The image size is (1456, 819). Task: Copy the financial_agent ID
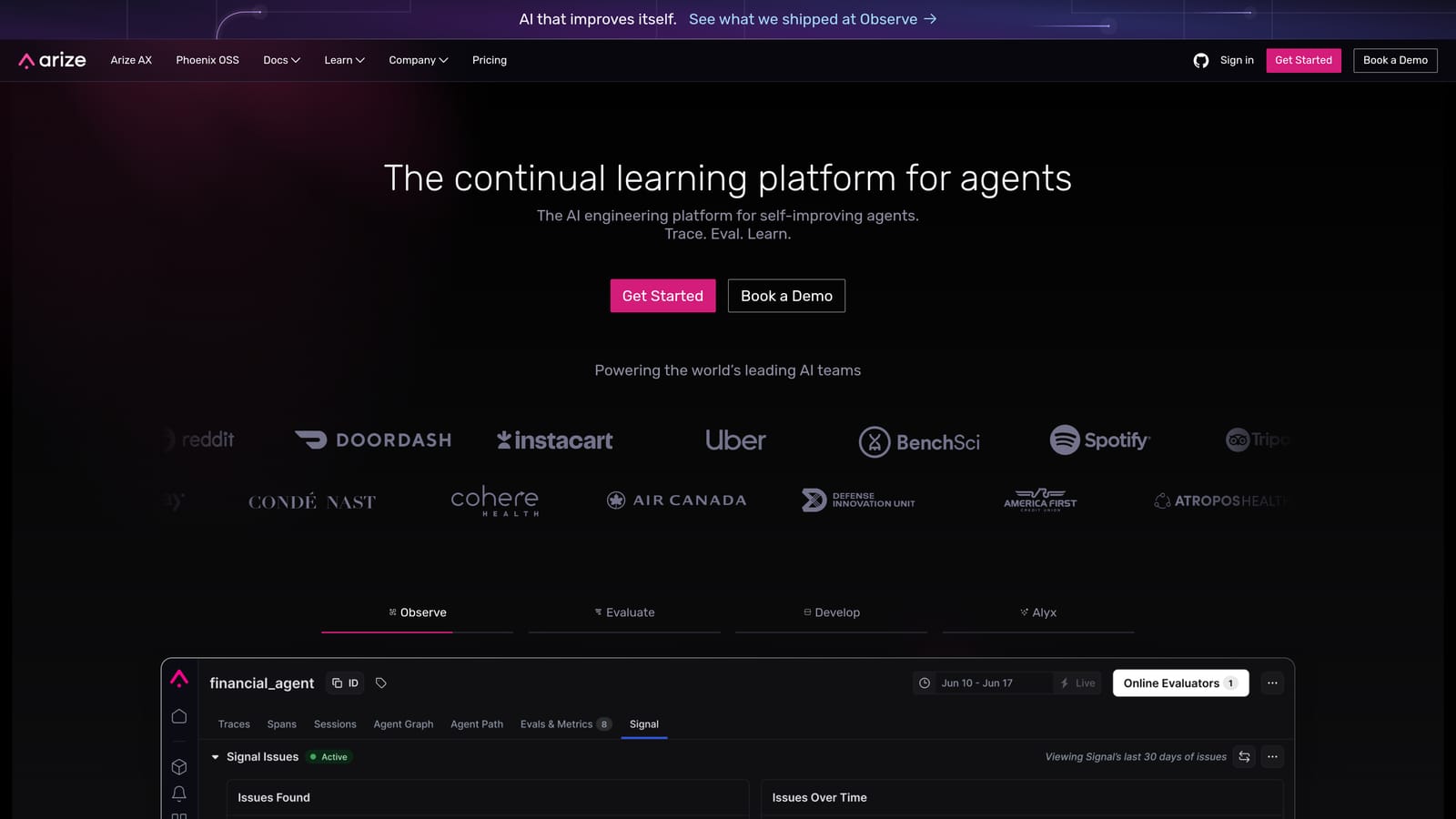(345, 683)
